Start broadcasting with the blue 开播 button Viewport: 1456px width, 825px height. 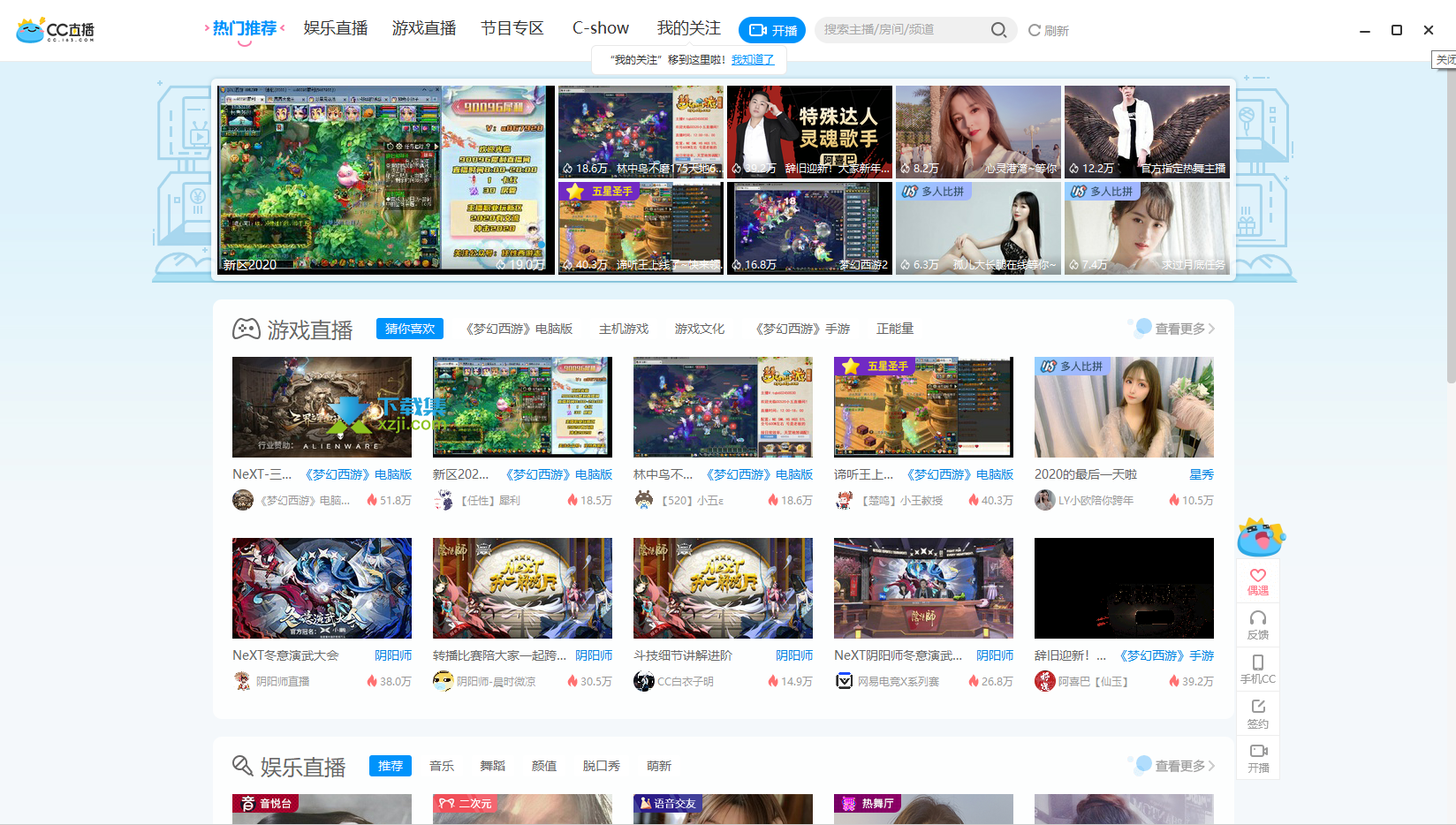[772, 30]
